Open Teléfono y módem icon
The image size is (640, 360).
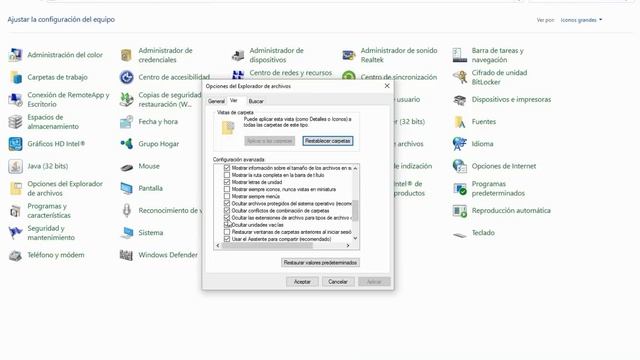(x=16, y=255)
